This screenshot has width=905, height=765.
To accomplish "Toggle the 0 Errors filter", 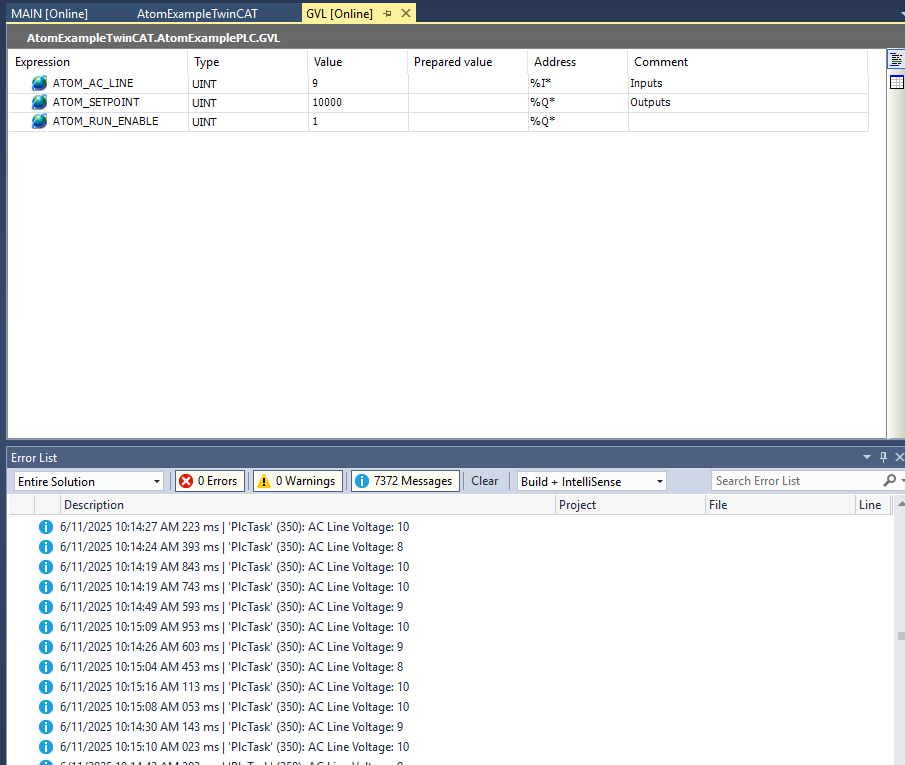I will (209, 481).
